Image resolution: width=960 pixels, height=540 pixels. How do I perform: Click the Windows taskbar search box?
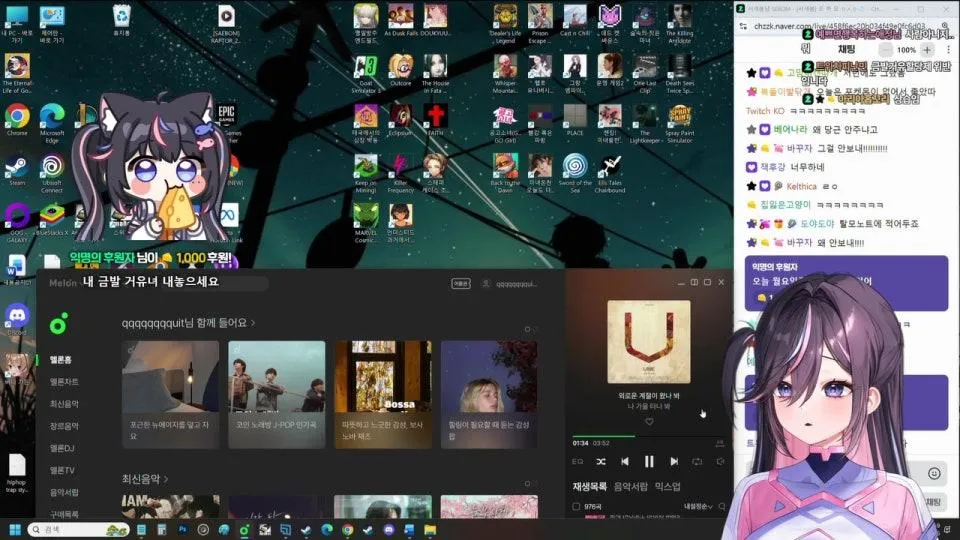pos(70,529)
